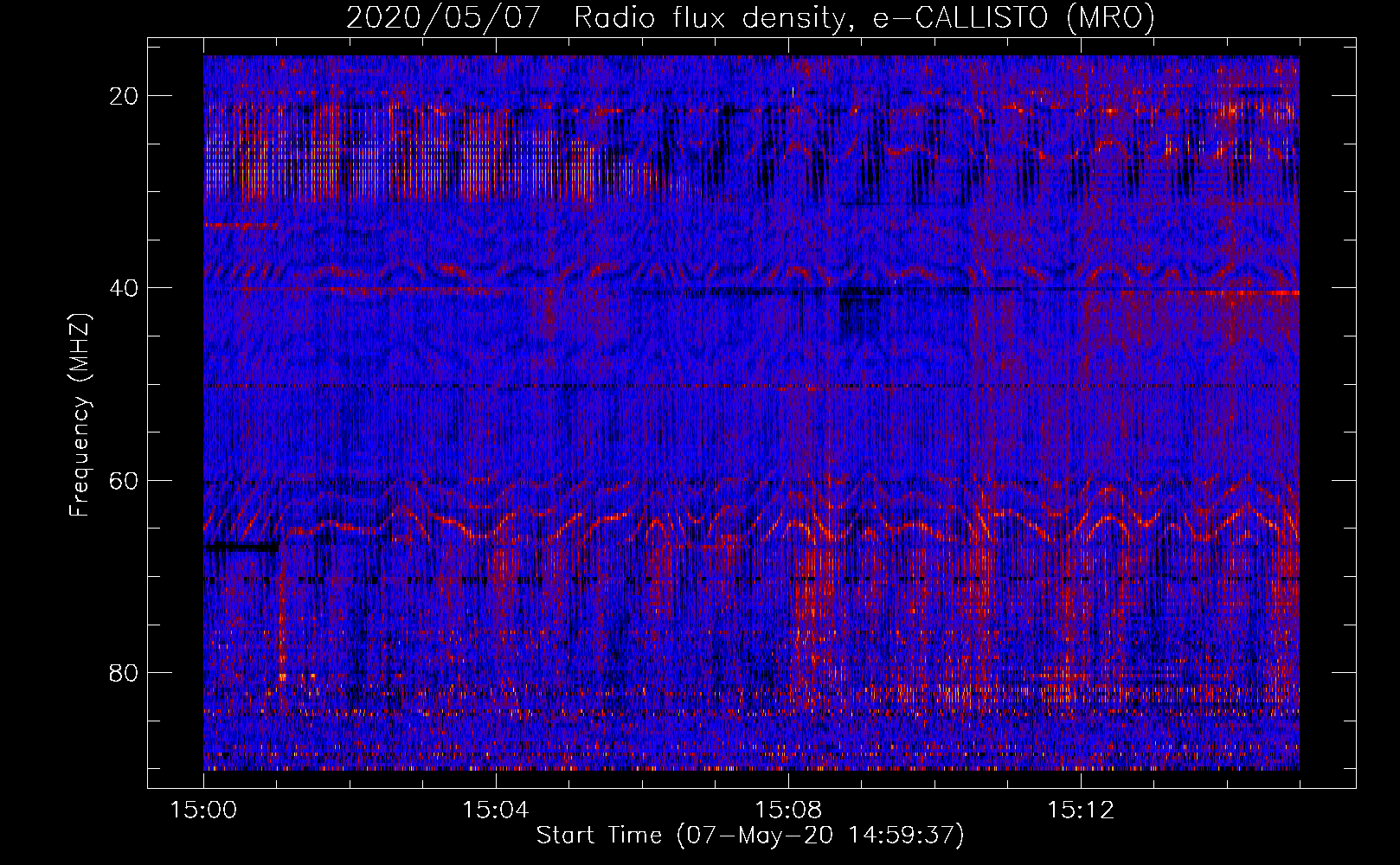
Task: Click the 'Frequency (MHZ)' axis label
Action: [80, 414]
